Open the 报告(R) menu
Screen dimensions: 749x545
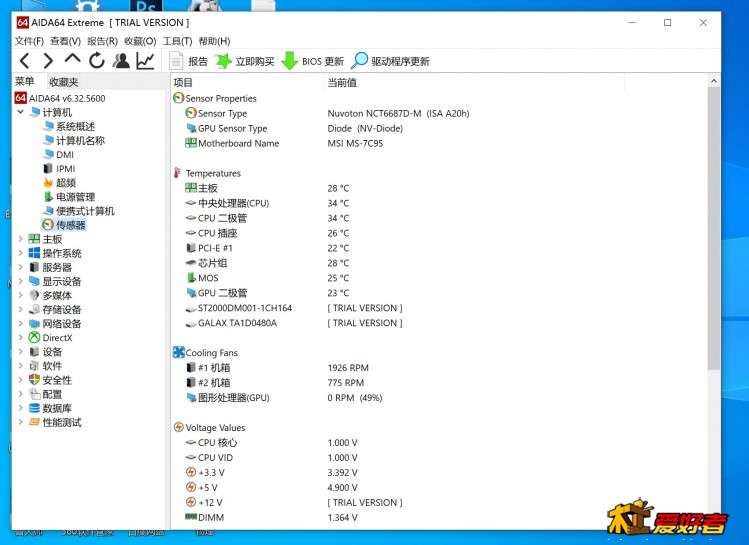pos(102,41)
